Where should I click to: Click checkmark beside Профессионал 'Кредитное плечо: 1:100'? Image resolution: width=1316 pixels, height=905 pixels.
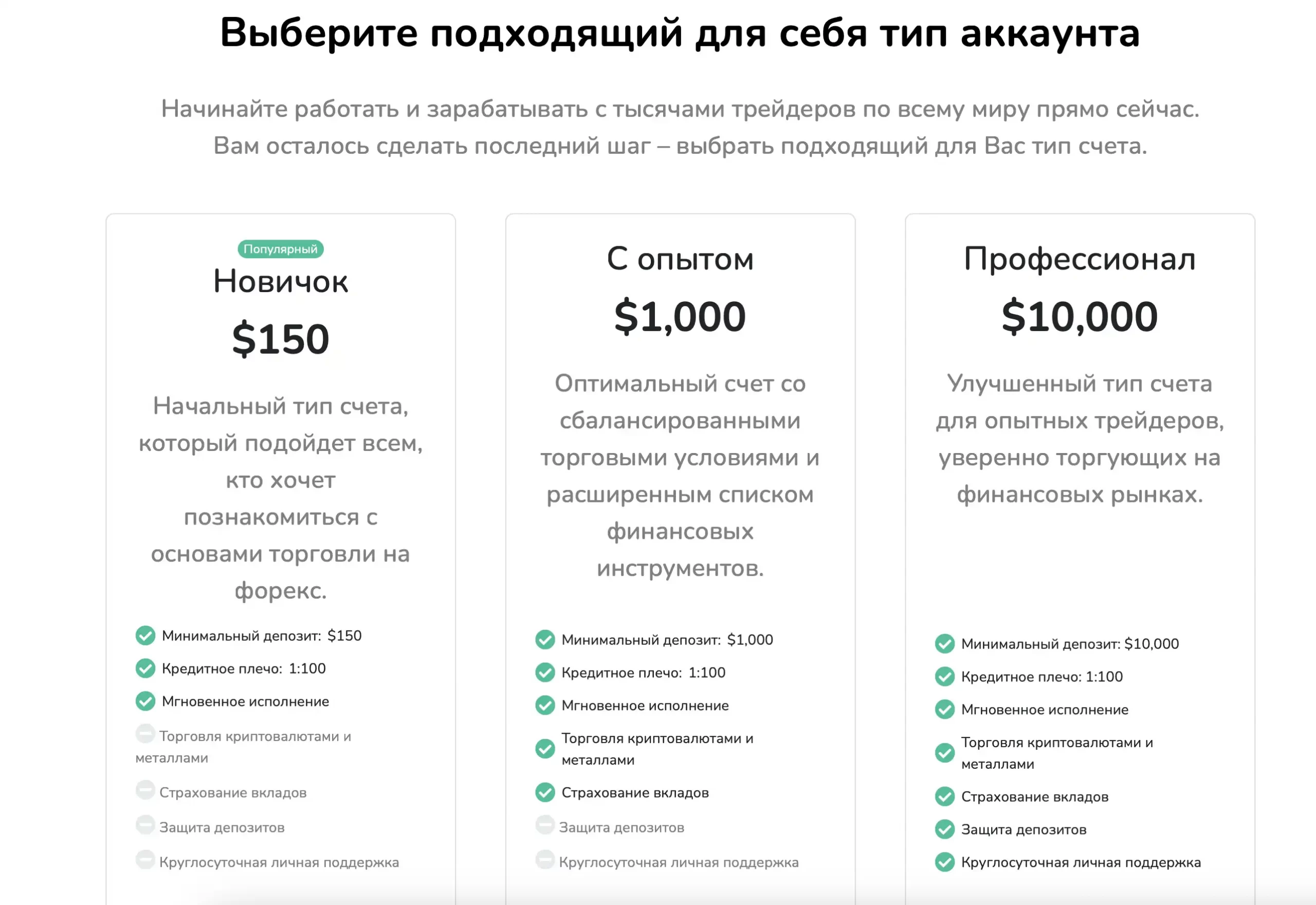click(x=944, y=677)
